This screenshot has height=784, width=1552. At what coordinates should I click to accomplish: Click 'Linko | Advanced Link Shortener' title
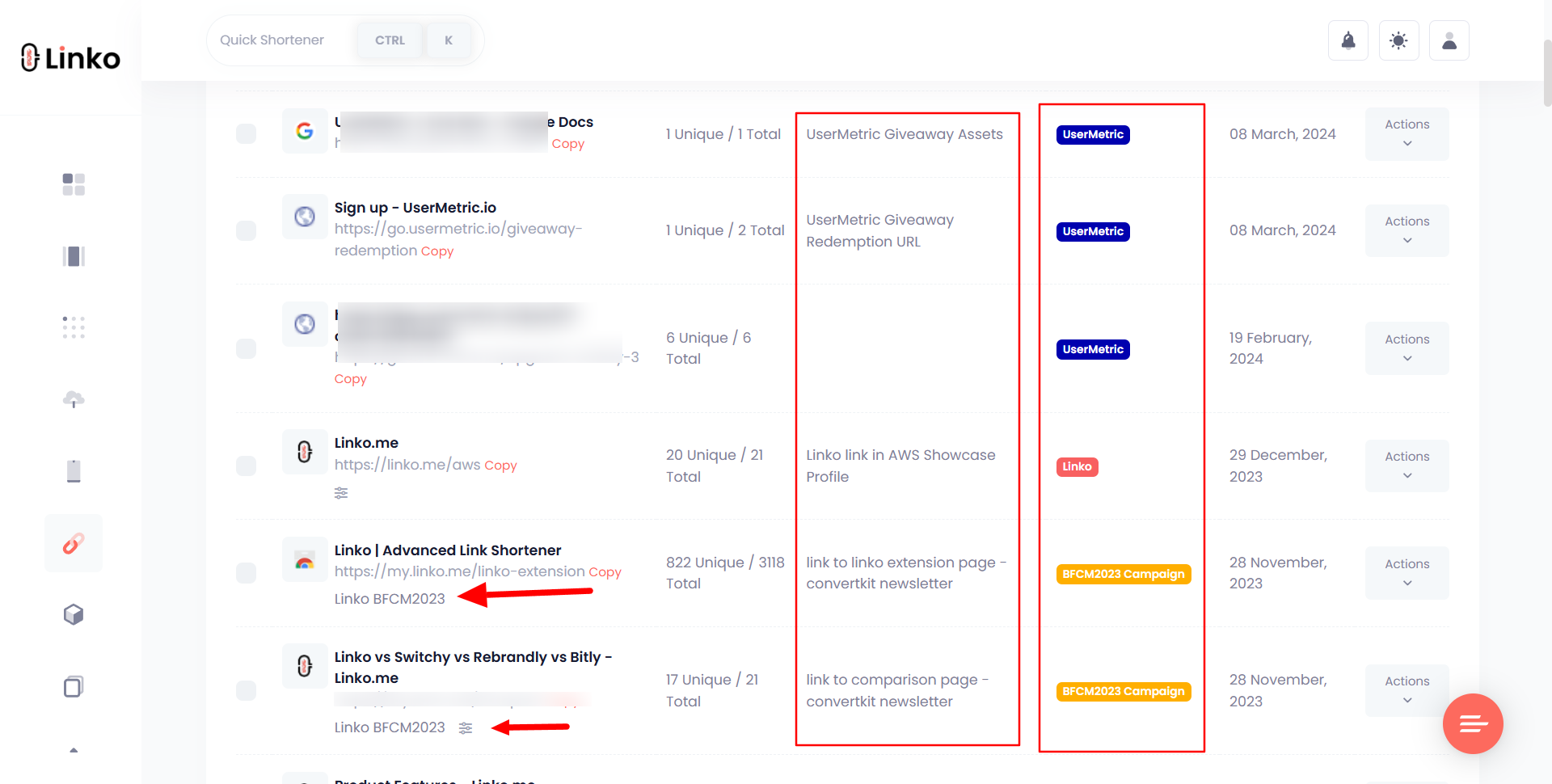tap(448, 550)
